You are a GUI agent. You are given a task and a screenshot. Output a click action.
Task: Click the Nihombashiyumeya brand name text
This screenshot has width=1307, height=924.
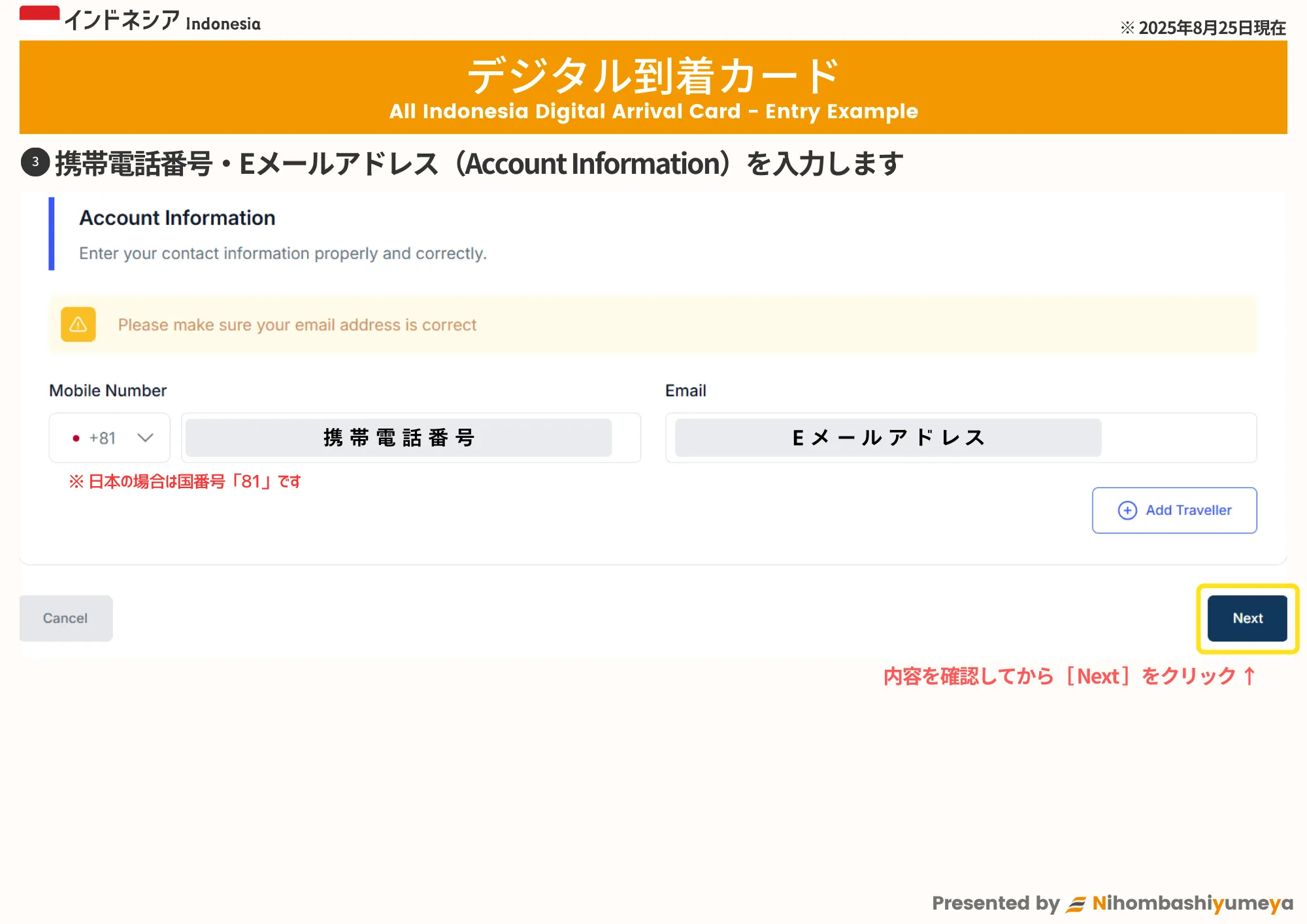click(1193, 903)
